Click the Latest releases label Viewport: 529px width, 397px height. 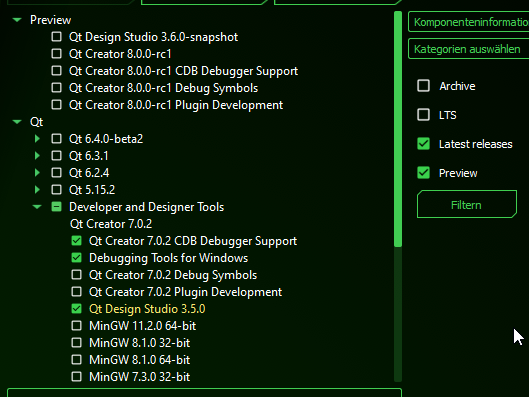(x=476, y=144)
